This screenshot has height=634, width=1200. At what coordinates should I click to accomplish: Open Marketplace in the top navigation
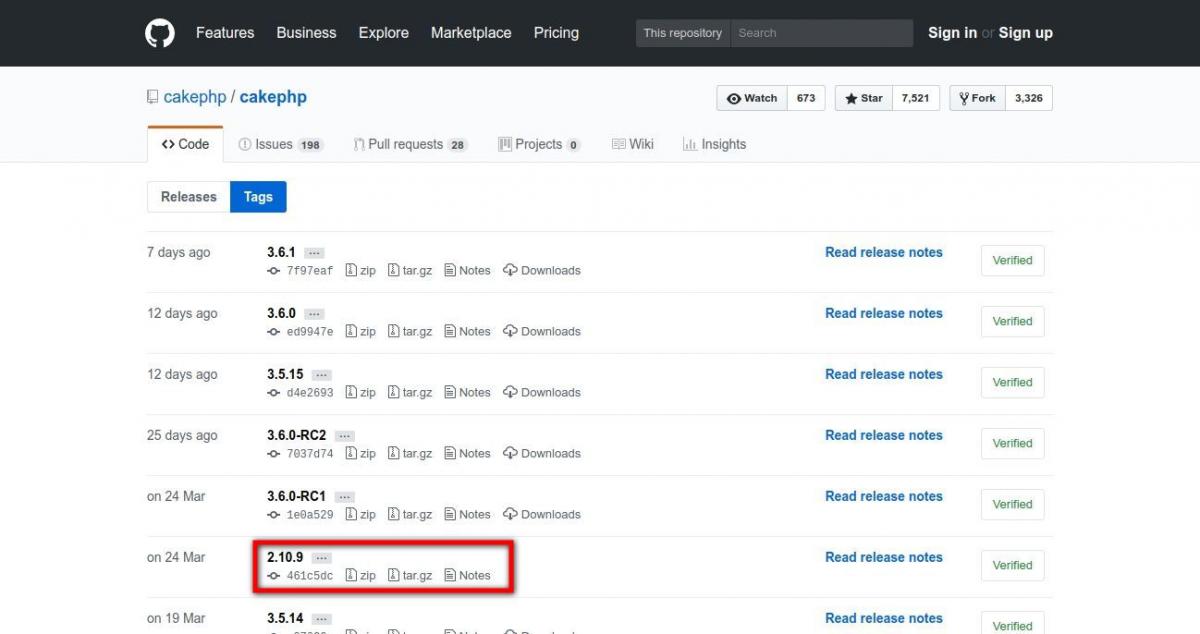pos(471,33)
